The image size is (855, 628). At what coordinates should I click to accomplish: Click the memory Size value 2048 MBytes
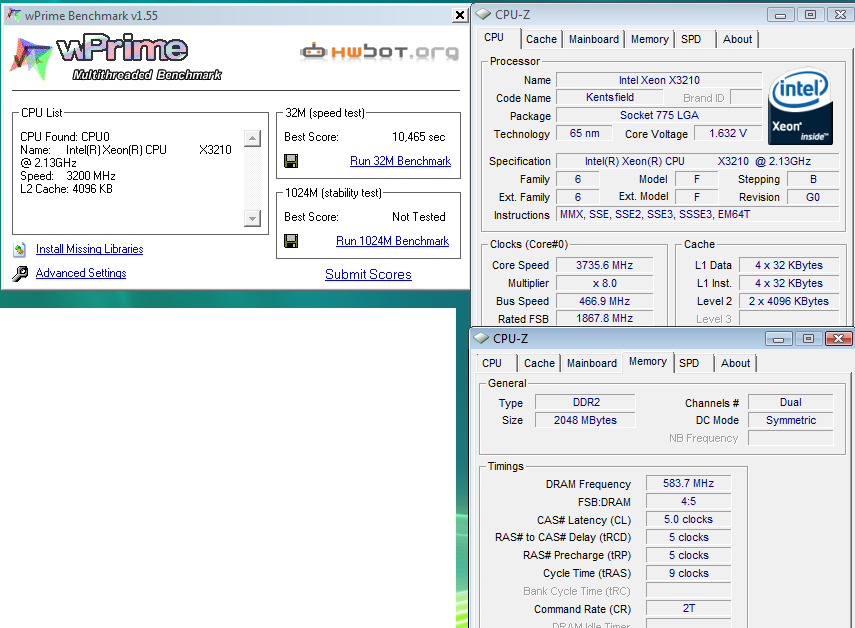pos(585,420)
